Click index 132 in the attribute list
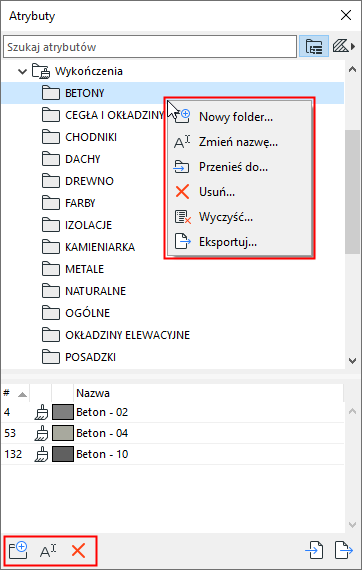This screenshot has width=362, height=570. 13,454
